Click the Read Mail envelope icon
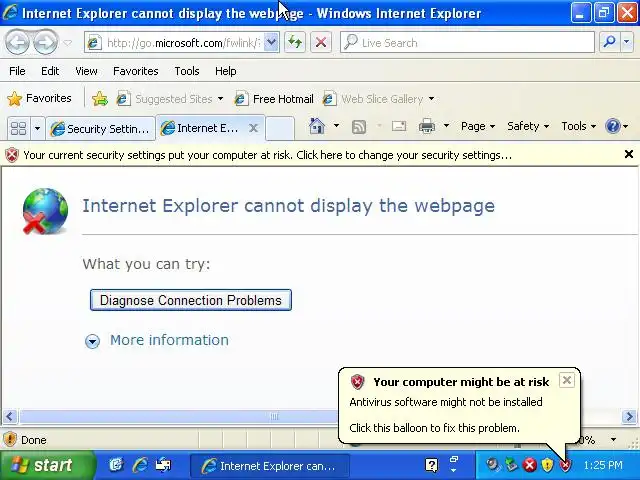The width and height of the screenshot is (640, 480). pos(399,126)
